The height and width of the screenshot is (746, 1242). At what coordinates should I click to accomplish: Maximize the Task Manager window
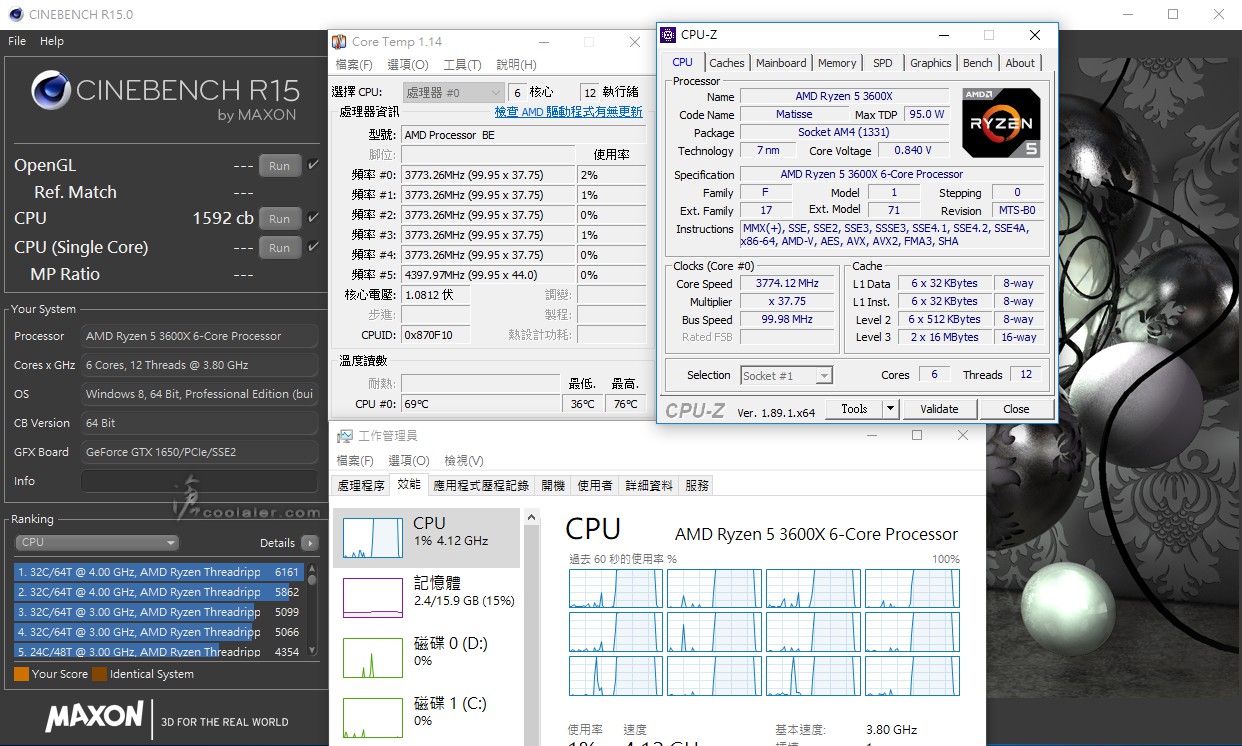917,436
